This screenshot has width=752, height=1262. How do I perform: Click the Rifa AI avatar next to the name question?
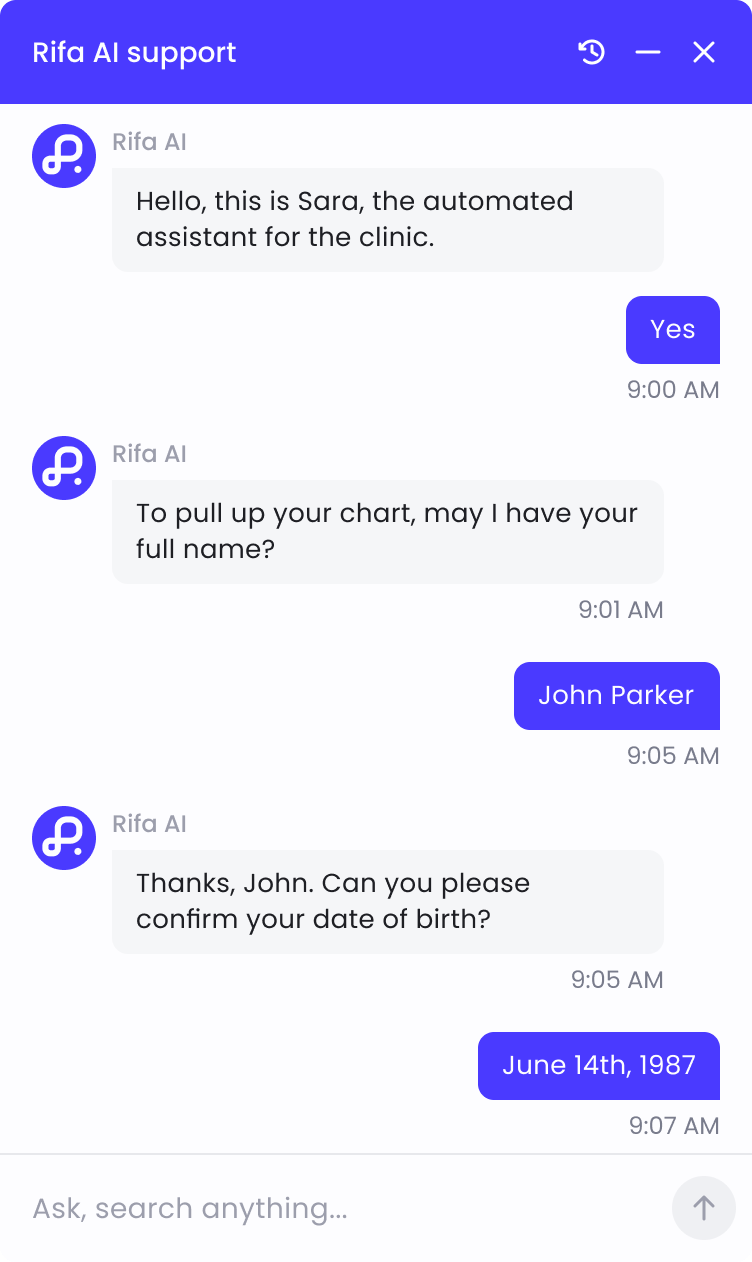tap(63, 467)
